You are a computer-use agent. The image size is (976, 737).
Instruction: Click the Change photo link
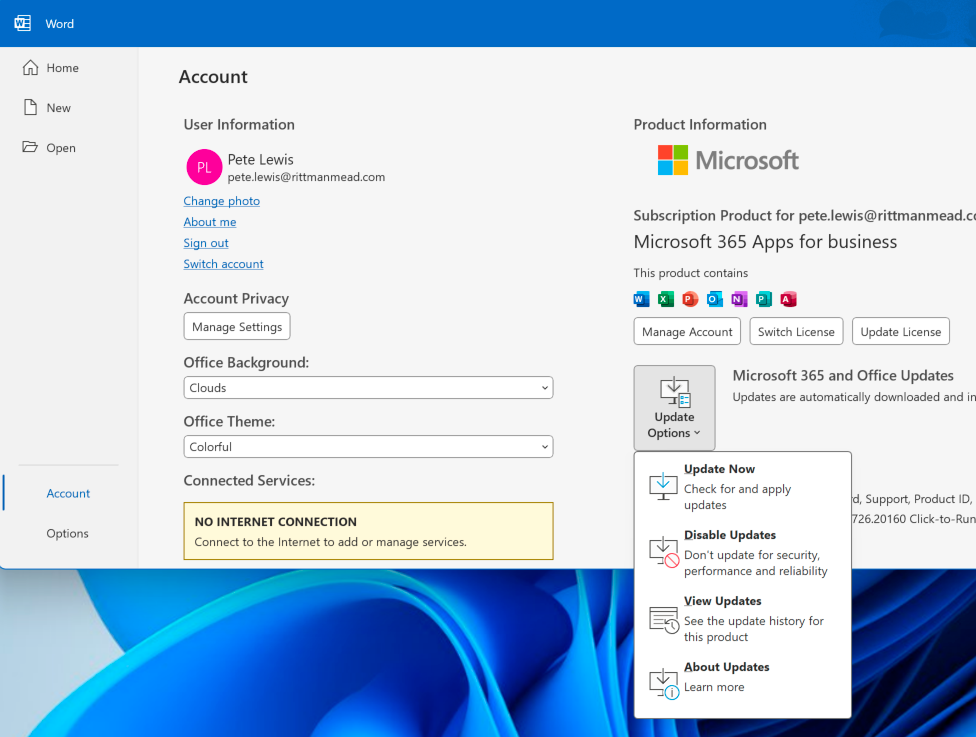pyautogui.click(x=222, y=201)
